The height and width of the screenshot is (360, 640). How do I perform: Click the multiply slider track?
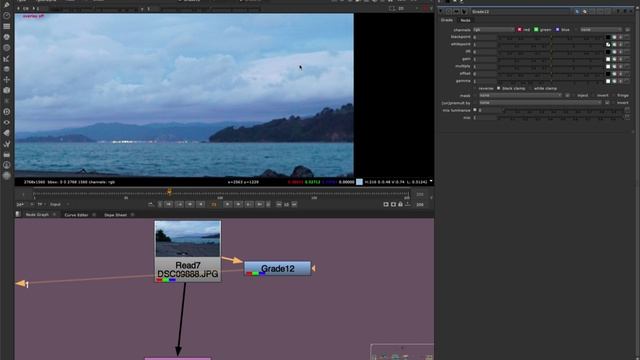pyautogui.click(x=551, y=67)
